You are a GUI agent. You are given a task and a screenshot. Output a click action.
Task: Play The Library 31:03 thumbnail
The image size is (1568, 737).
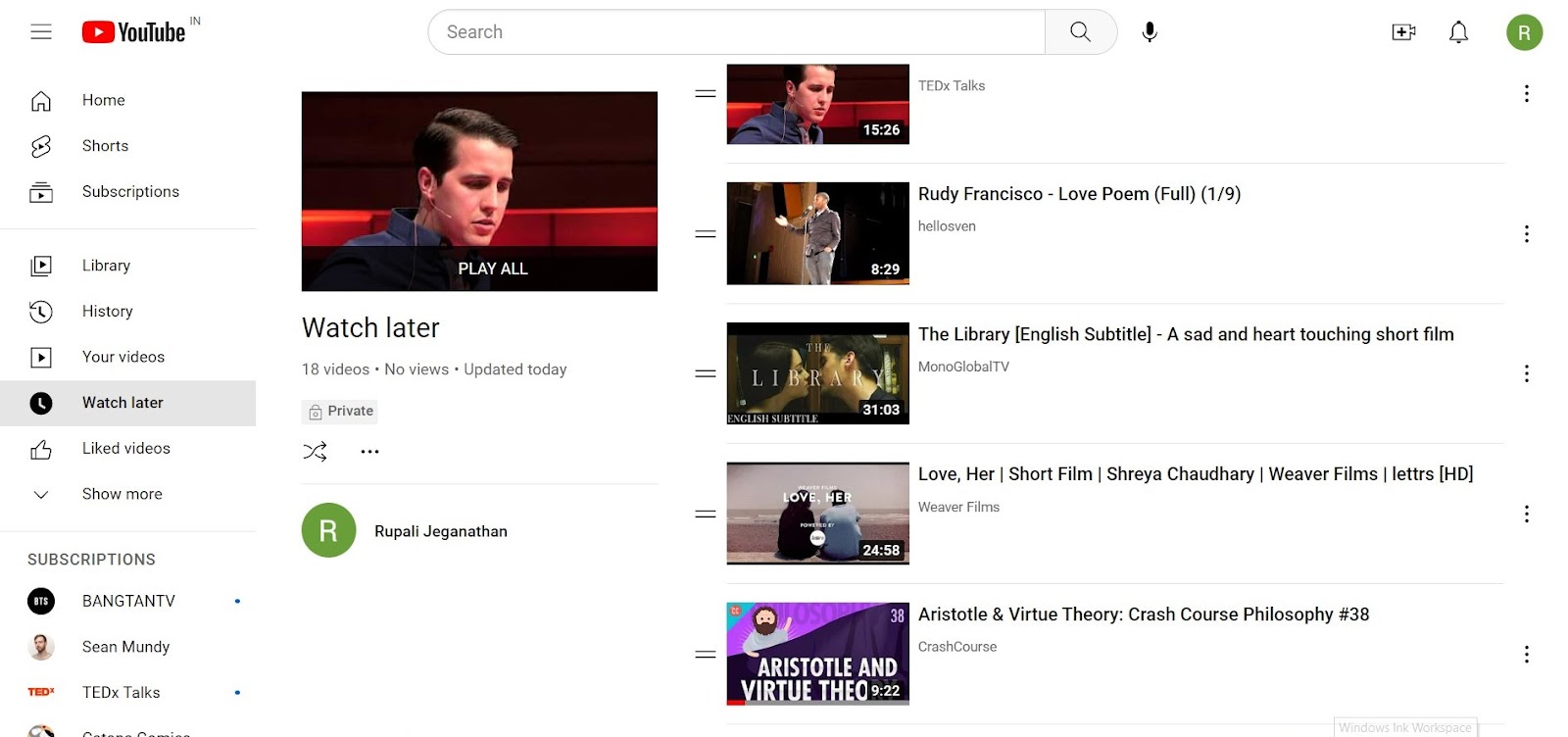pyautogui.click(x=817, y=373)
